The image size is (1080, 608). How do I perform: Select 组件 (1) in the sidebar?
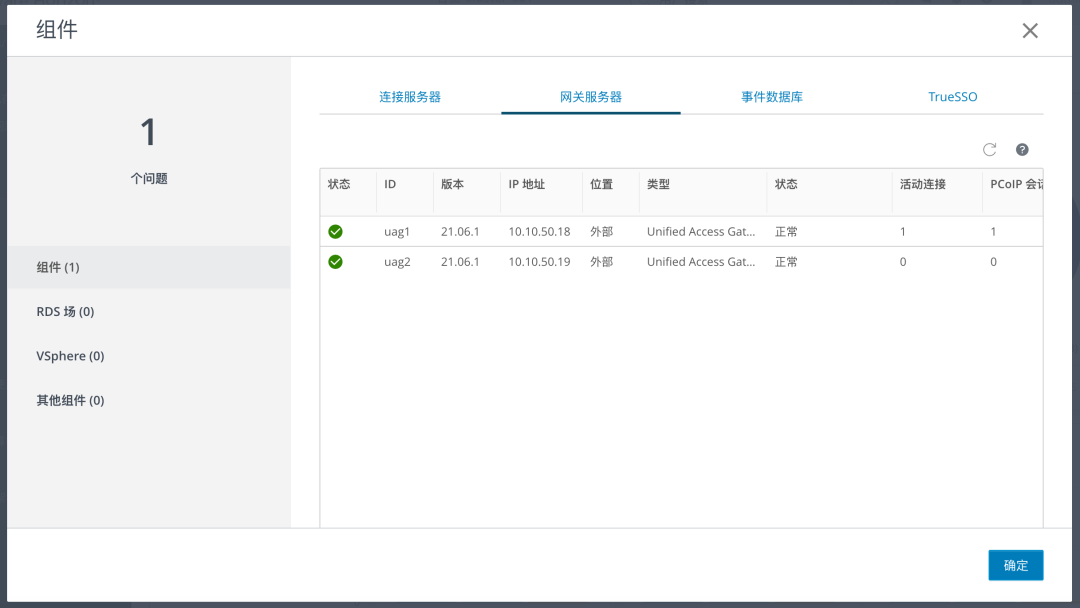[x=149, y=267]
